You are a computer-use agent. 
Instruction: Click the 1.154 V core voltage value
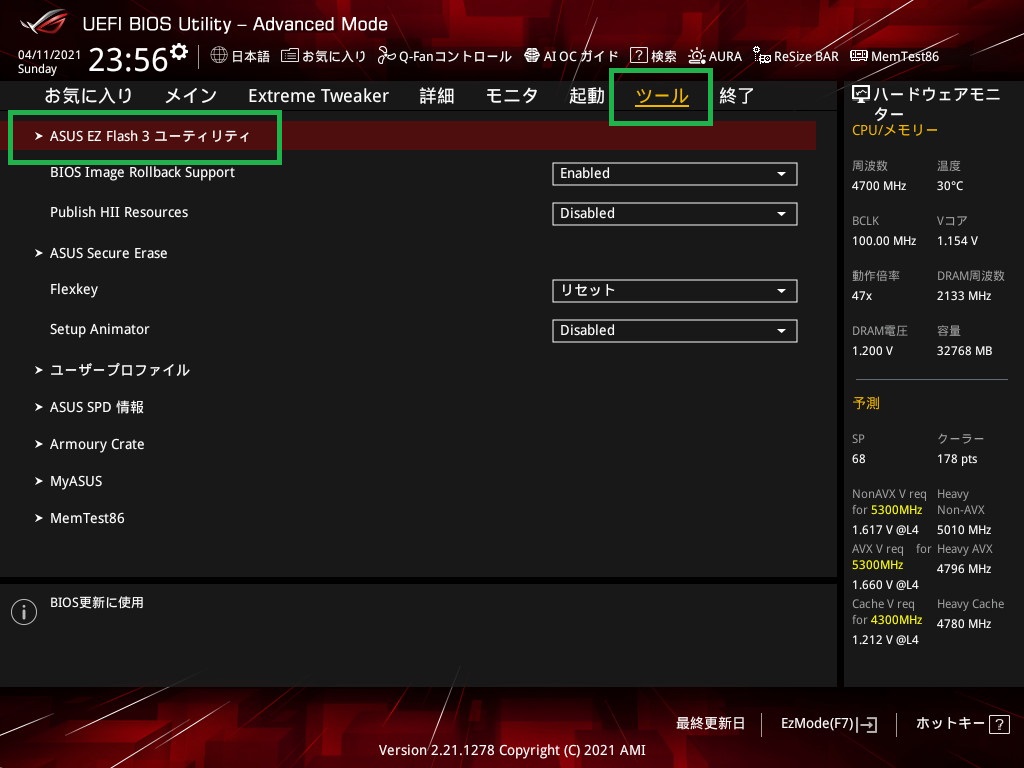(x=957, y=241)
